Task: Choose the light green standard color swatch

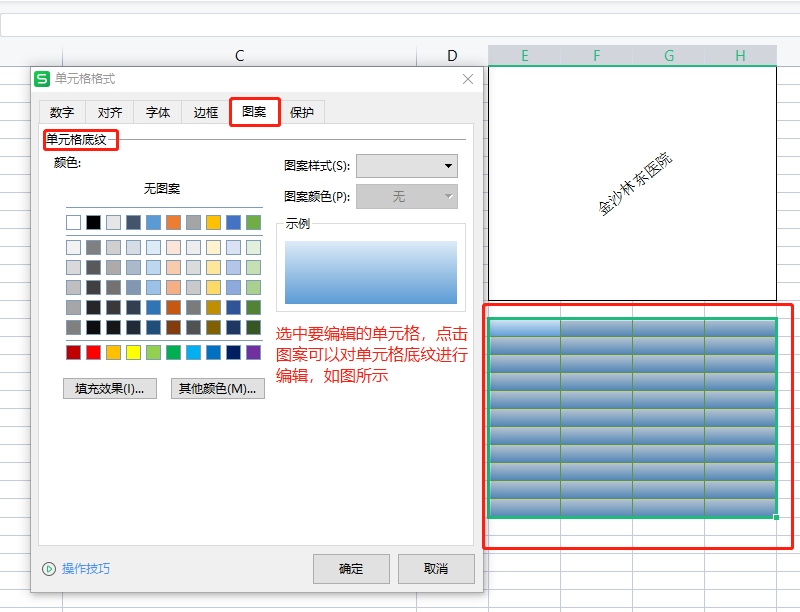Action: (x=154, y=352)
